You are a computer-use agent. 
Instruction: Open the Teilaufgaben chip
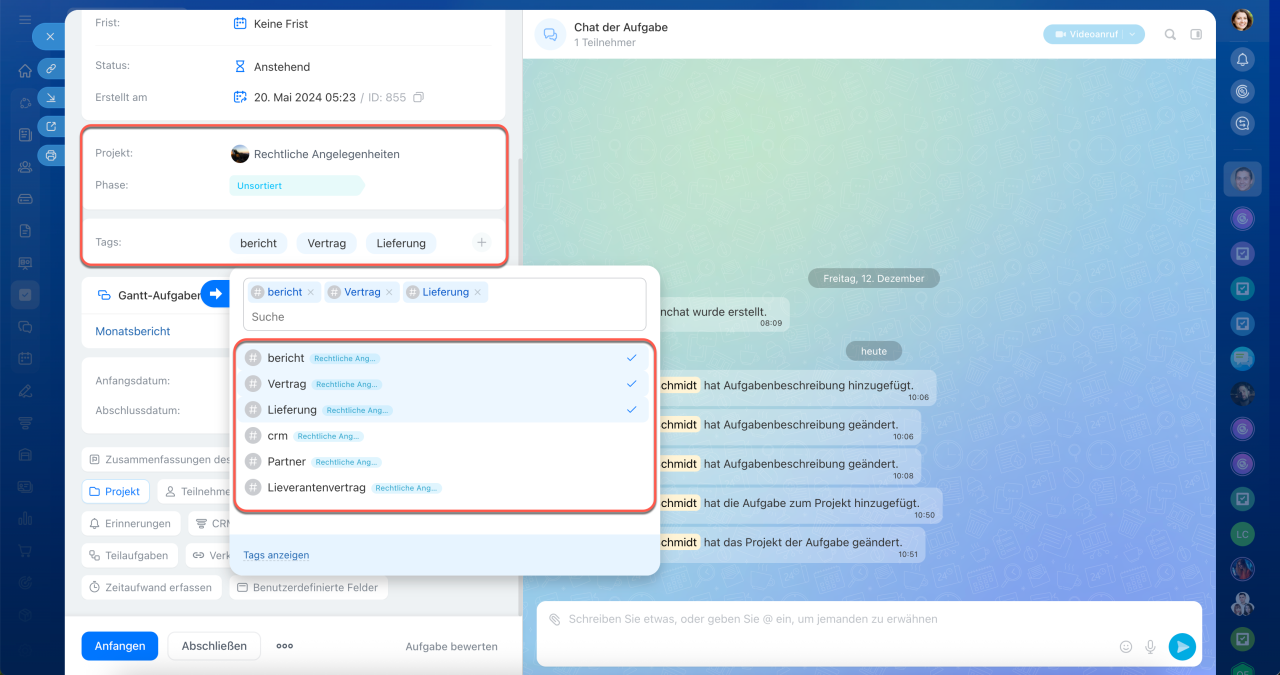tap(131, 555)
